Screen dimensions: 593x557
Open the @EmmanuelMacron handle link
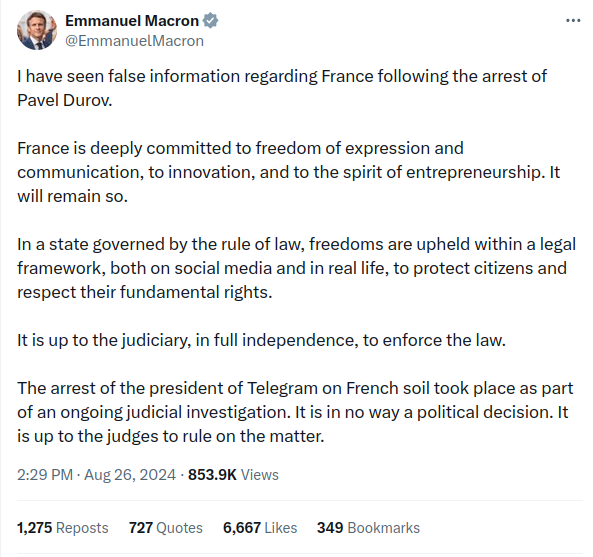[134, 41]
